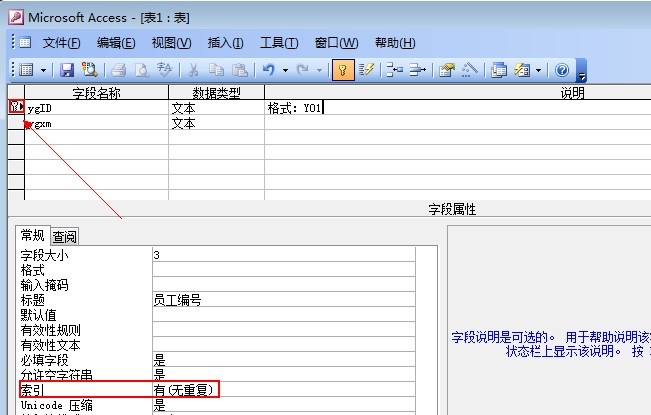Expand the Undo history dropdown arrow

pyautogui.click(x=286, y=70)
